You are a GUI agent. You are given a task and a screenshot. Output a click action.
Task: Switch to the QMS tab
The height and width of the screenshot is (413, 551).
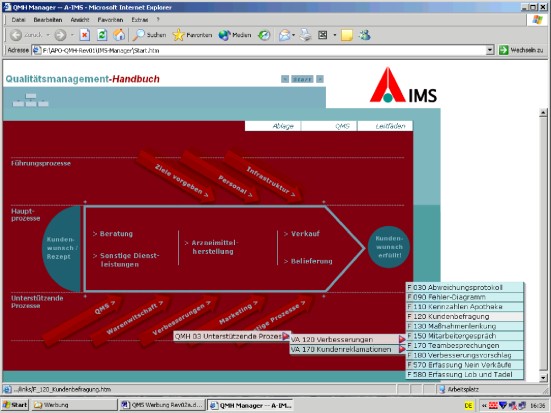(329, 126)
